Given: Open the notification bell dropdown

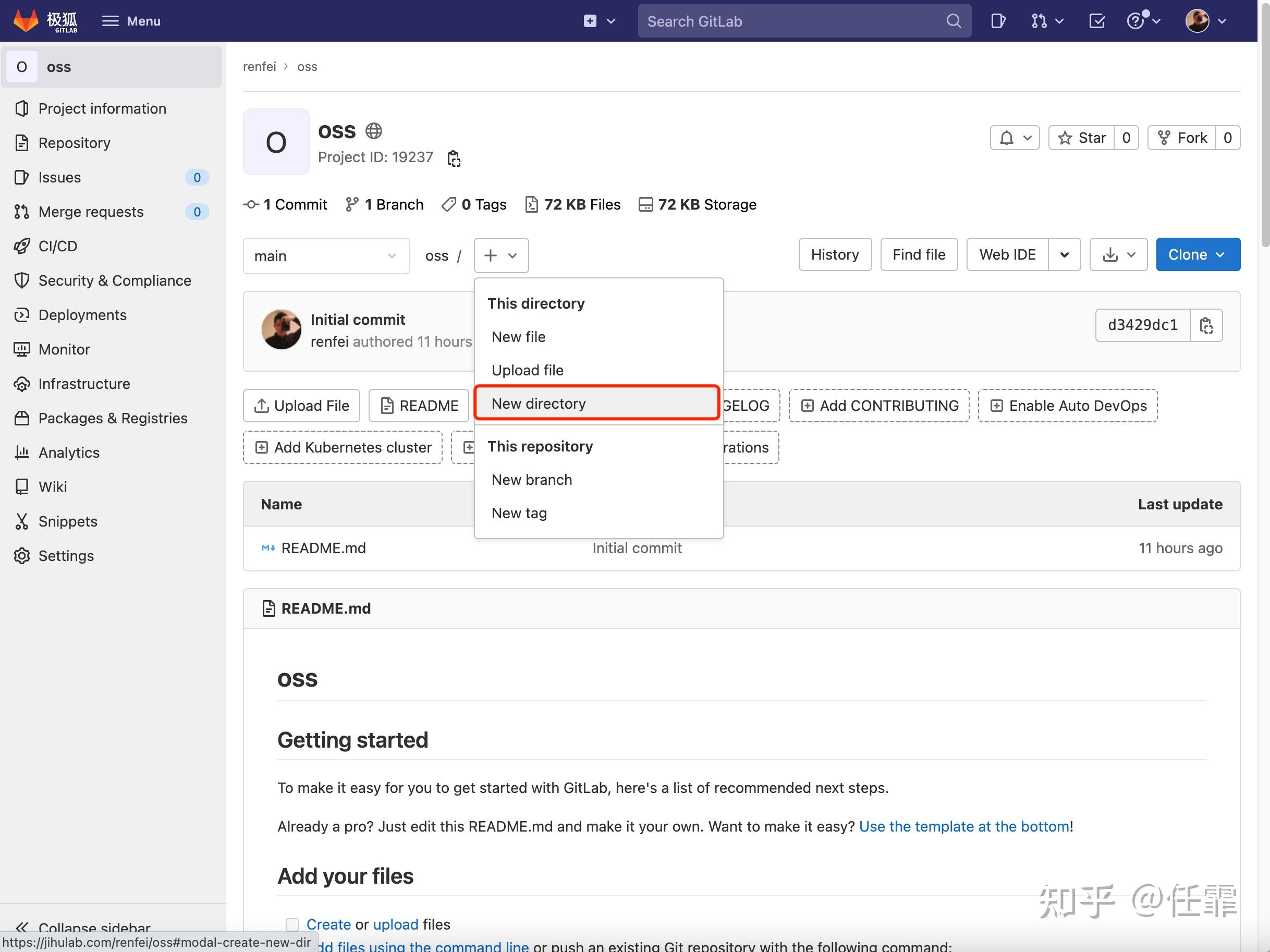Looking at the screenshot, I should [x=1015, y=138].
